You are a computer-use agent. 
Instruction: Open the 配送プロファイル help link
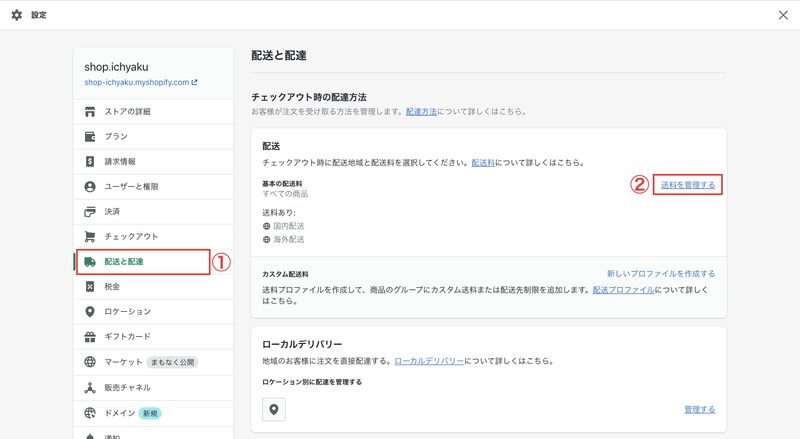click(x=623, y=290)
